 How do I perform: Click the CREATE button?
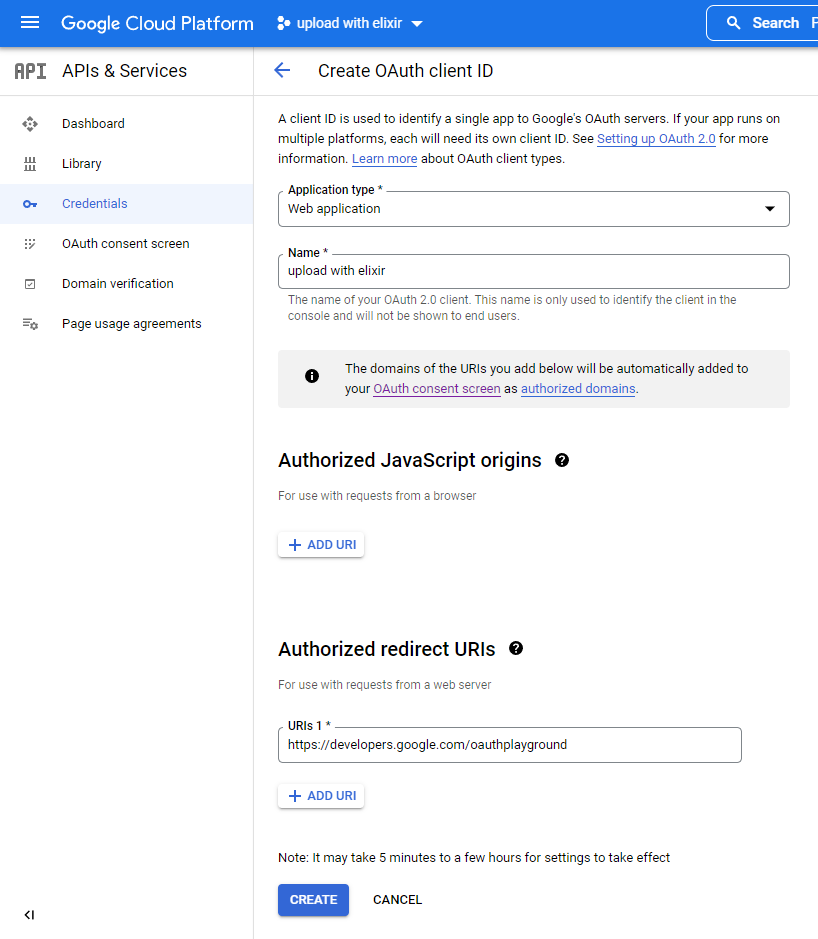(313, 900)
